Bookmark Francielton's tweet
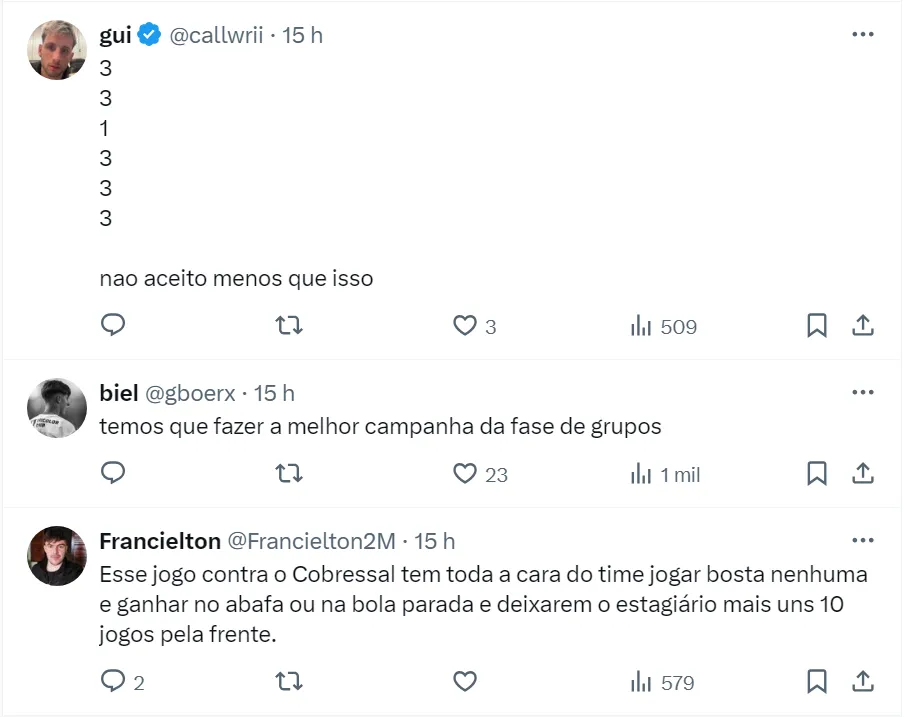 point(816,682)
